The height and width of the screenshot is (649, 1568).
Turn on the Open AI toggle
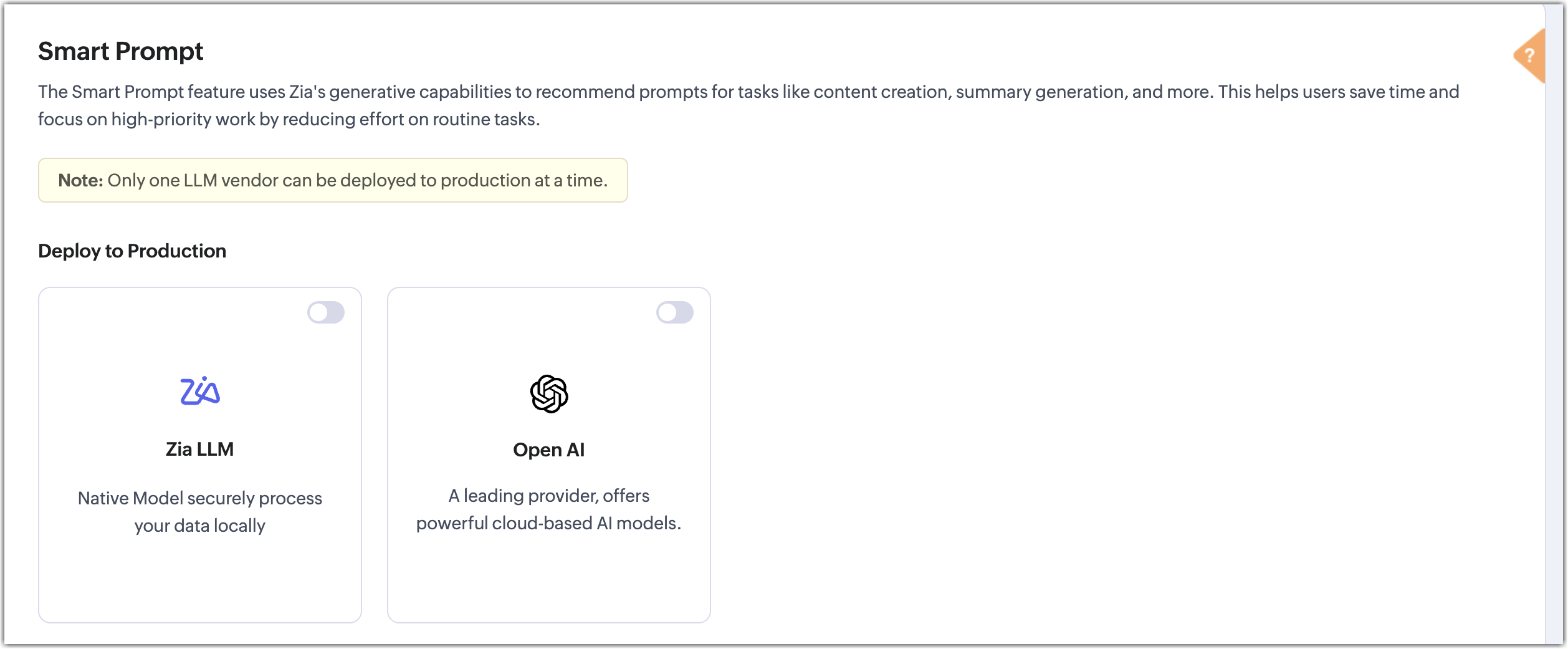674,312
